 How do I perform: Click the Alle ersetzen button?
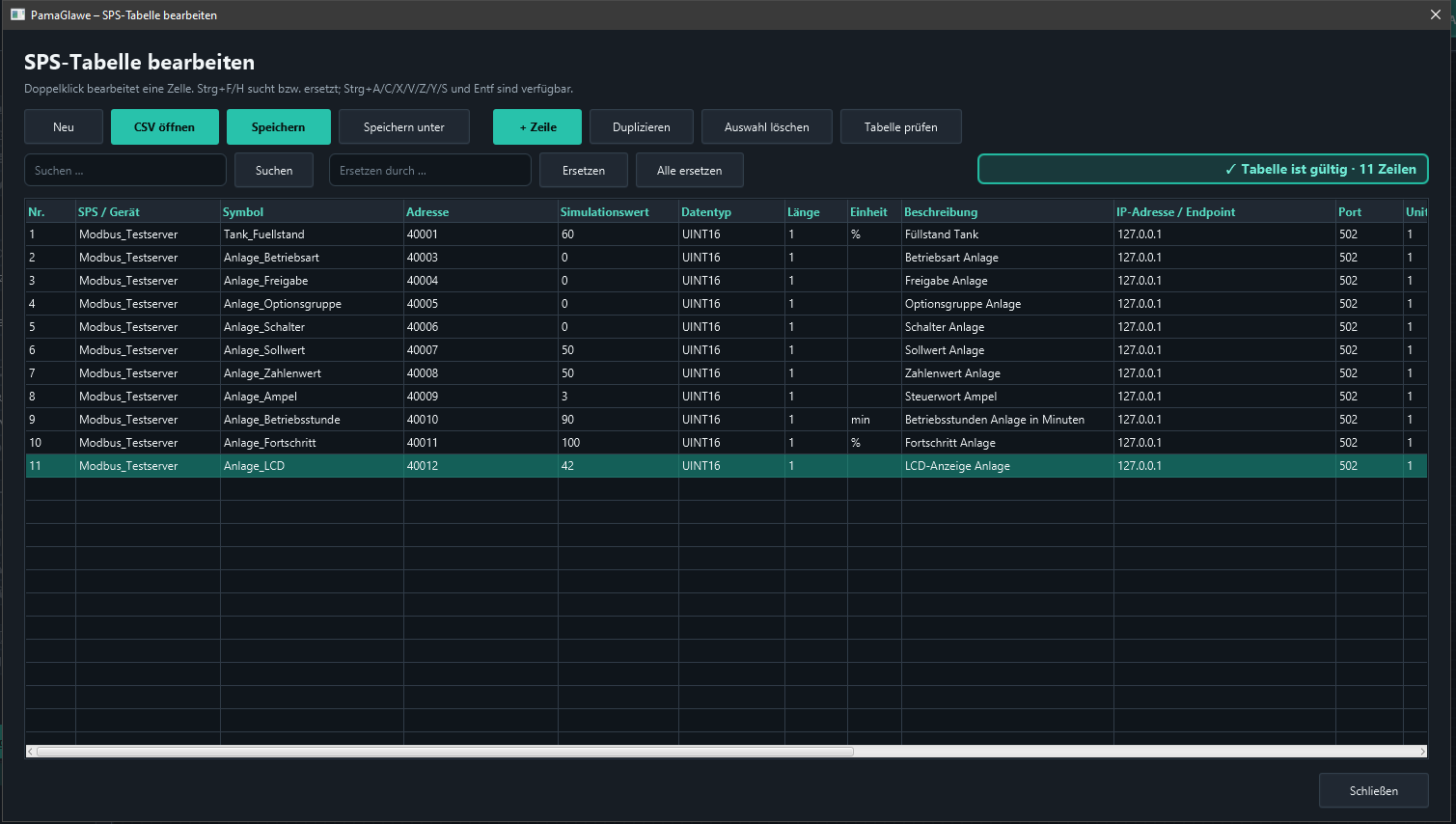pos(690,170)
